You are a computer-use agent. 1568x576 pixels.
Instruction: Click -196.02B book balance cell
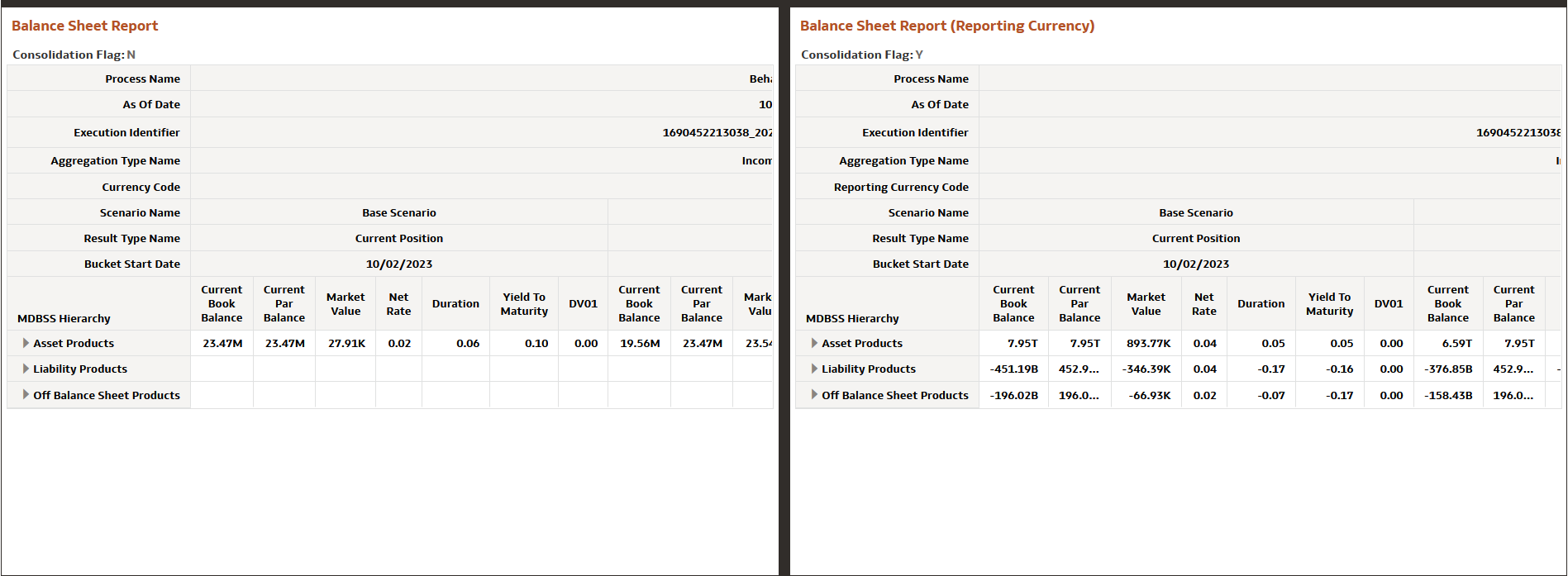(x=1013, y=395)
